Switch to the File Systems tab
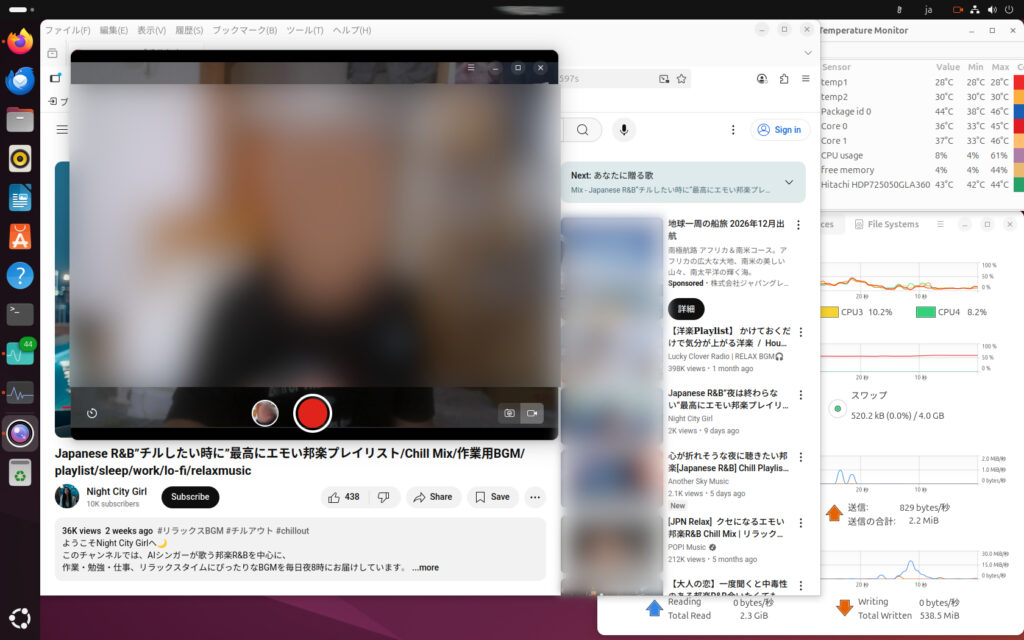1024x640 pixels. pyautogui.click(x=886, y=224)
